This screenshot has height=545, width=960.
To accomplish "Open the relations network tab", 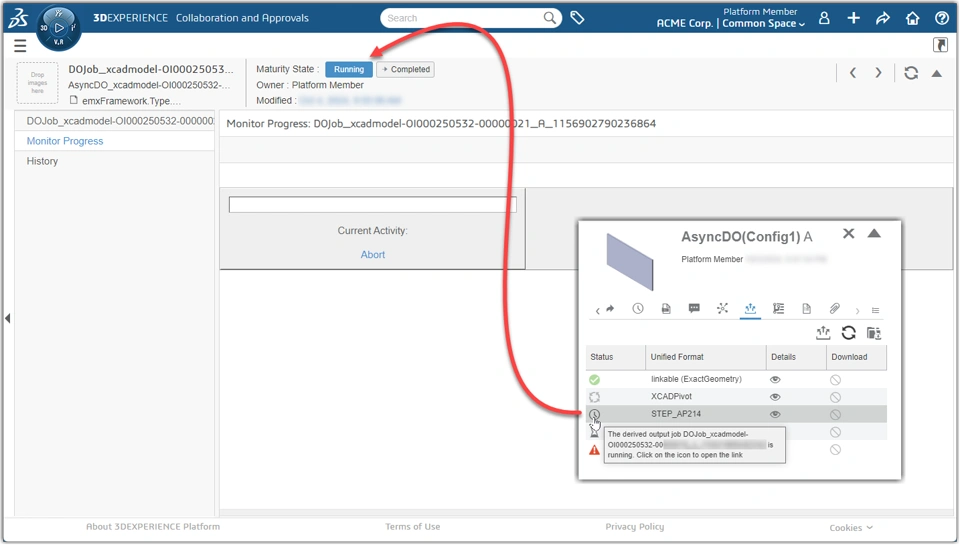I will (x=722, y=308).
